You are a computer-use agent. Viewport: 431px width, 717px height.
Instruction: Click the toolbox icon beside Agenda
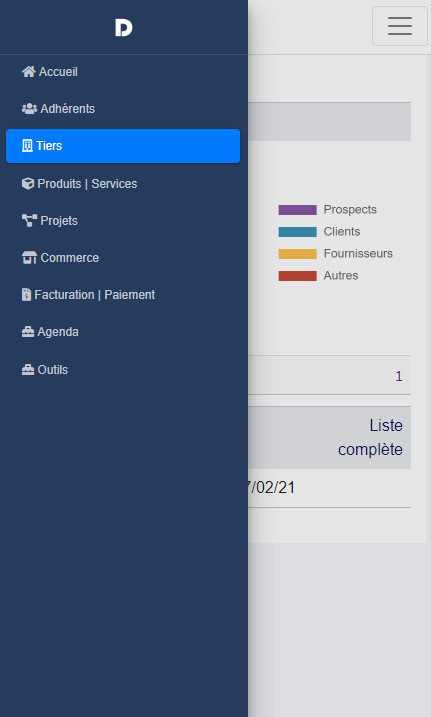[x=28, y=332]
